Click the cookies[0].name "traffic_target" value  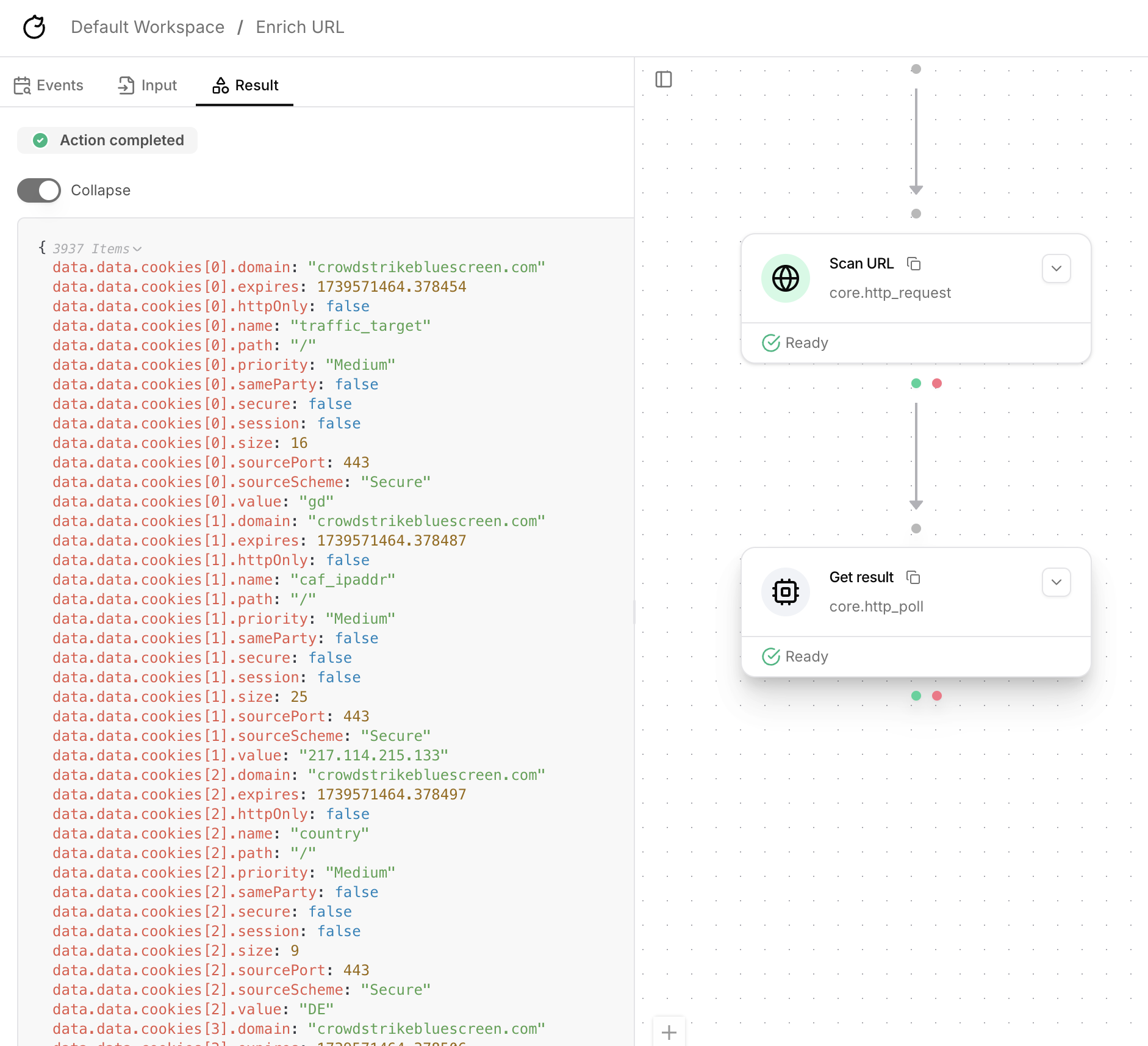click(361, 326)
